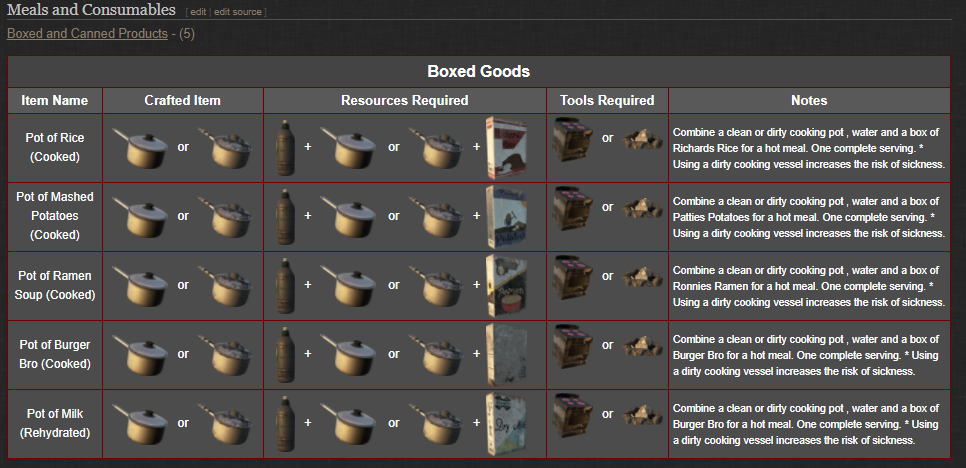Click the Patties Potatoes notes text
The image size is (966, 468).
809,217
